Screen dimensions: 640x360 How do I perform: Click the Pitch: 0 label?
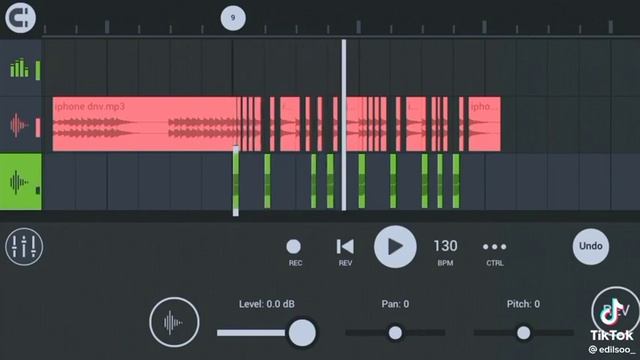tap(523, 304)
